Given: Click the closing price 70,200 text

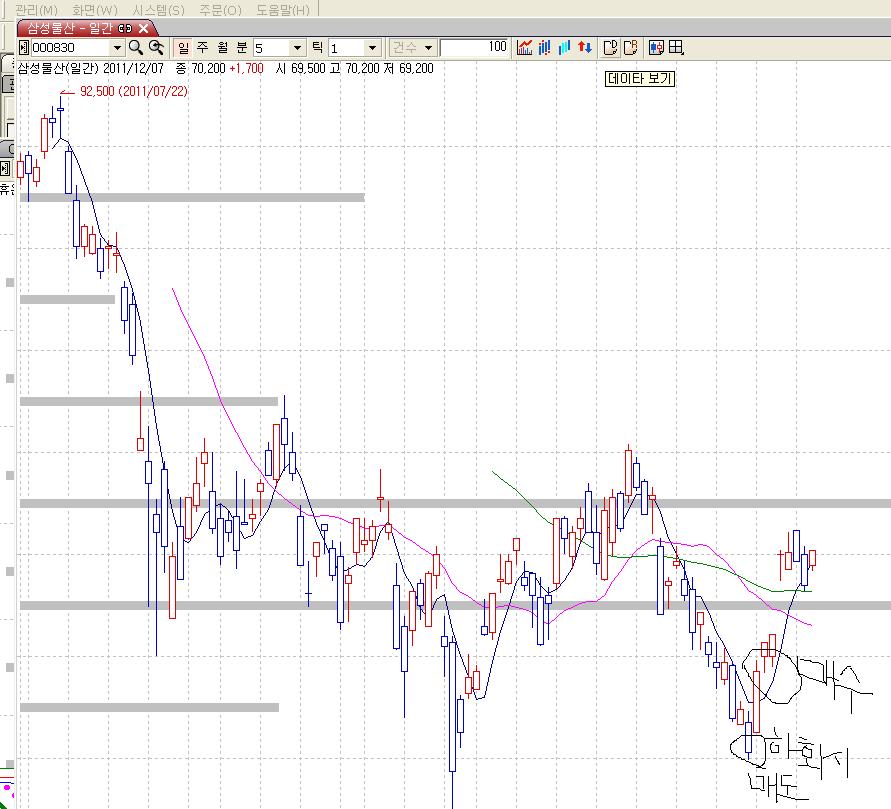Looking at the screenshot, I should click(209, 69).
